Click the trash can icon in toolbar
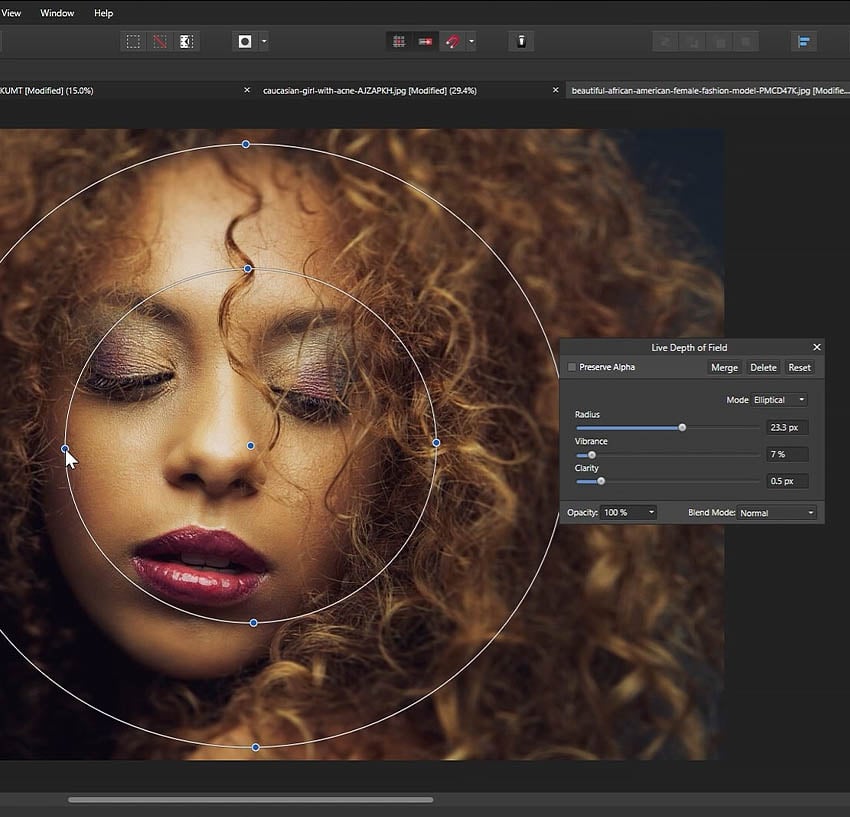 [x=521, y=41]
